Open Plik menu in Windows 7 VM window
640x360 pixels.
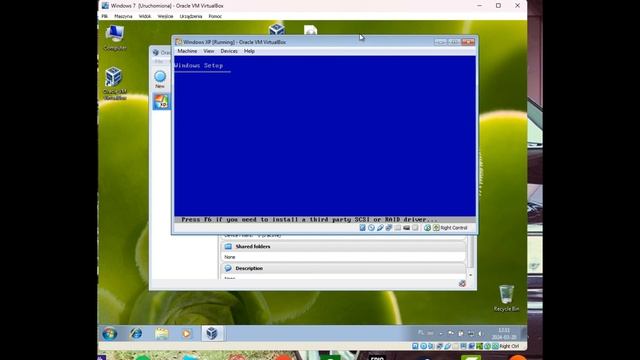pyautogui.click(x=104, y=16)
